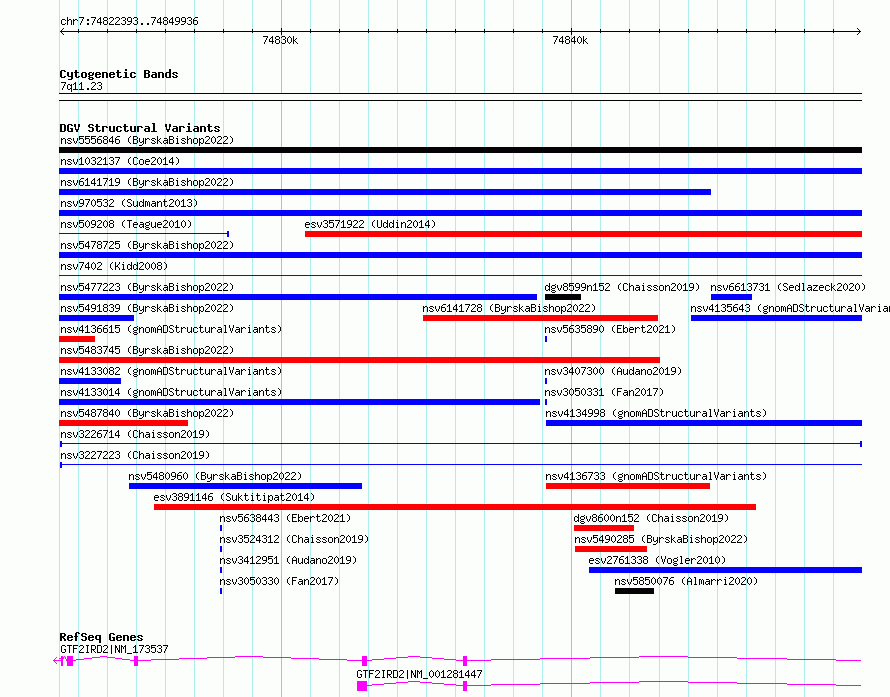This screenshot has height=697, width=890.
Task: Click the black nsv5556846 variant bar
Action: click(460, 150)
